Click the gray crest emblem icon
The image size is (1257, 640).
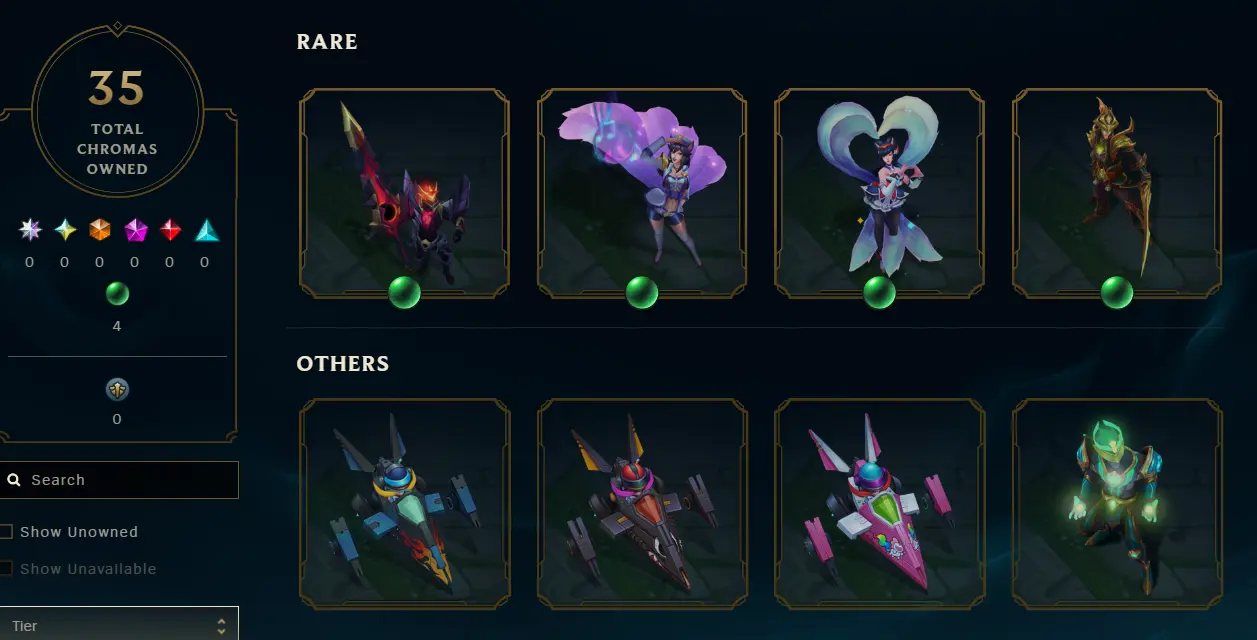point(117,389)
